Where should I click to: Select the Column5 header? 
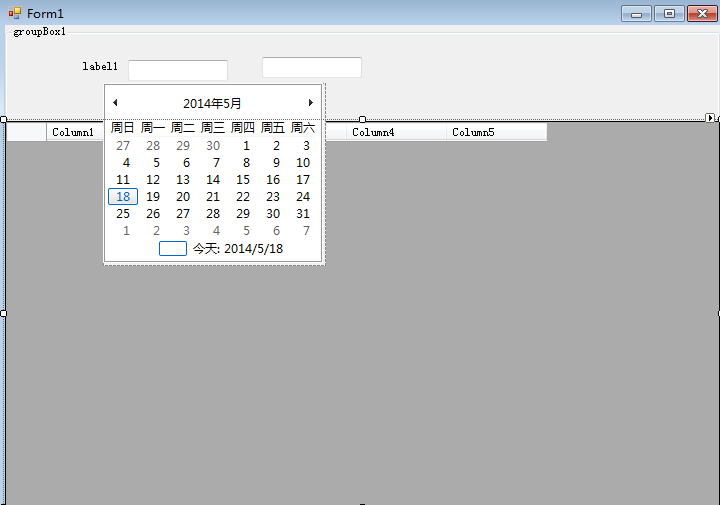click(496, 132)
